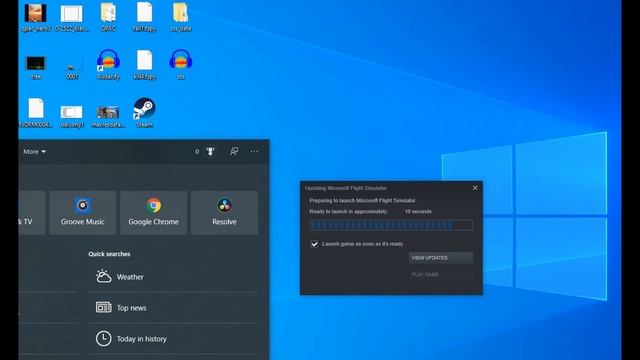Launch Google Chrome from the search panel
Image resolution: width=640 pixels, height=360 pixels.
(153, 212)
